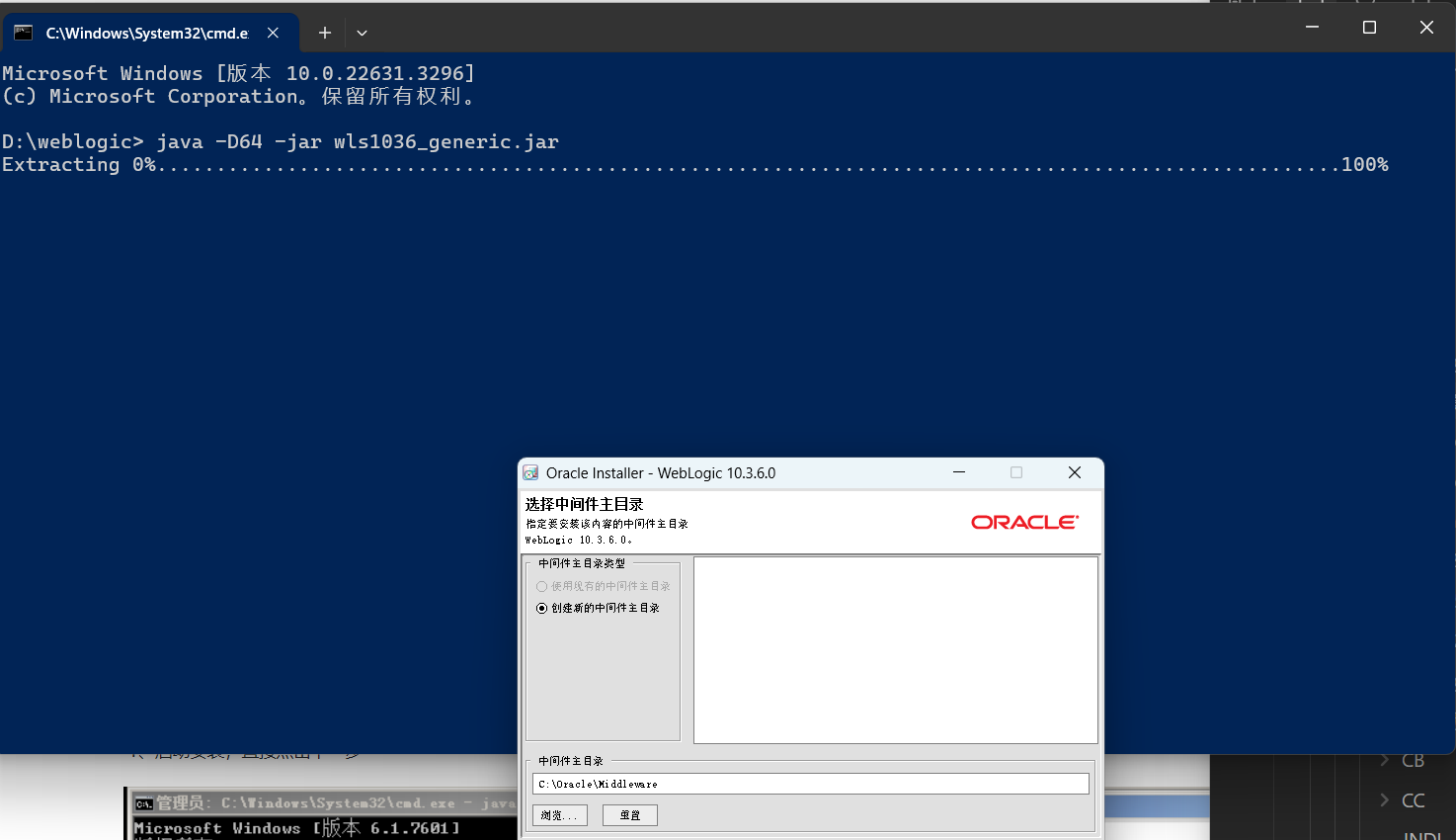This screenshot has height=840, width=1456.
Task: Expand the CC item in background panel
Action: (1385, 799)
